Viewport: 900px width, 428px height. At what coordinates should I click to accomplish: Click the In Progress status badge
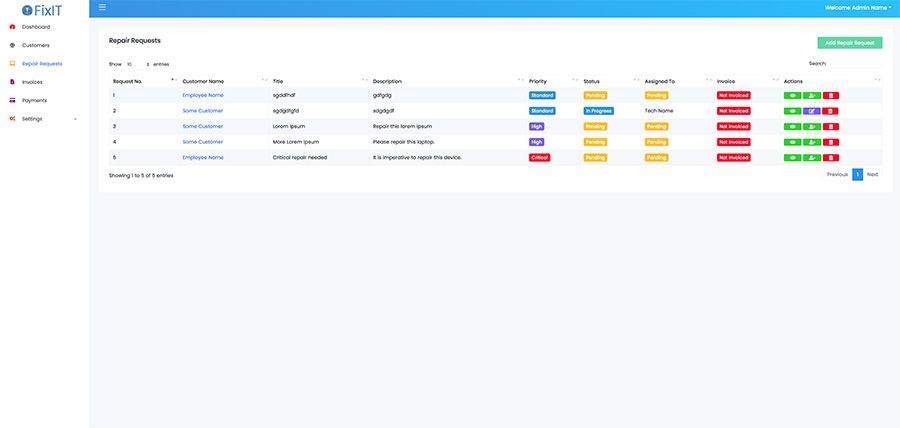(599, 111)
